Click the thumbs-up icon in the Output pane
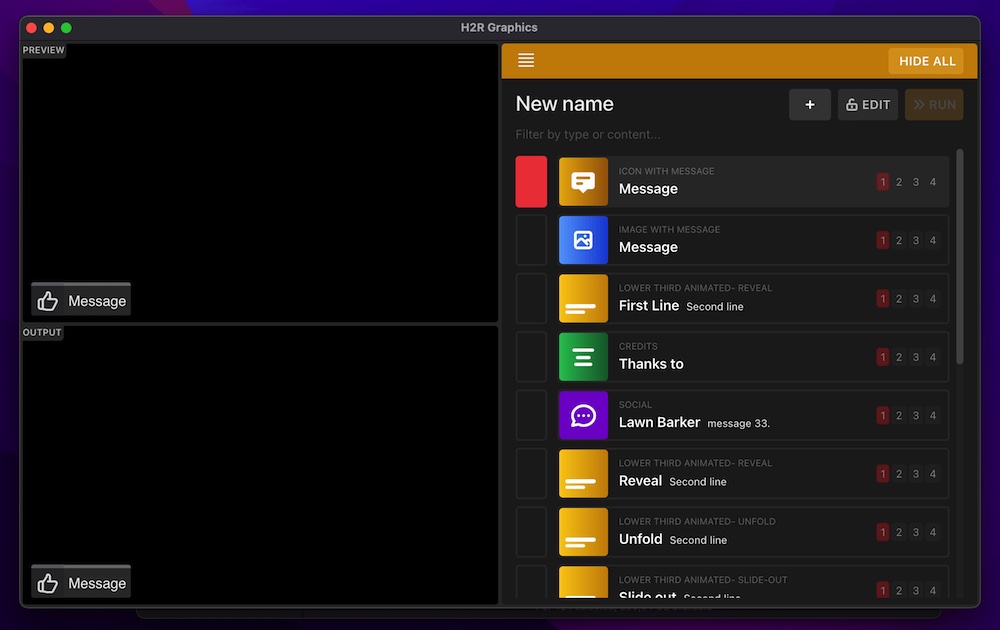Screen dimensions: 1000x630 point(48,583)
